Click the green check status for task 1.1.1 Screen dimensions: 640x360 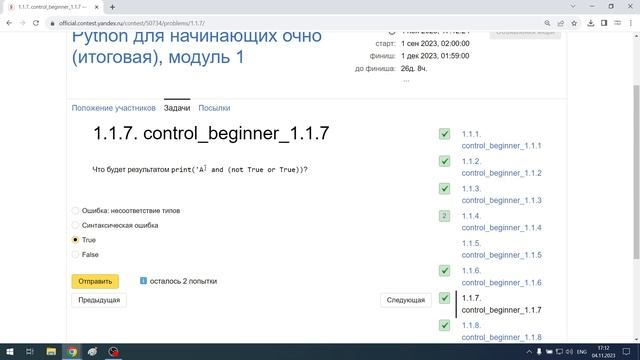pos(444,134)
